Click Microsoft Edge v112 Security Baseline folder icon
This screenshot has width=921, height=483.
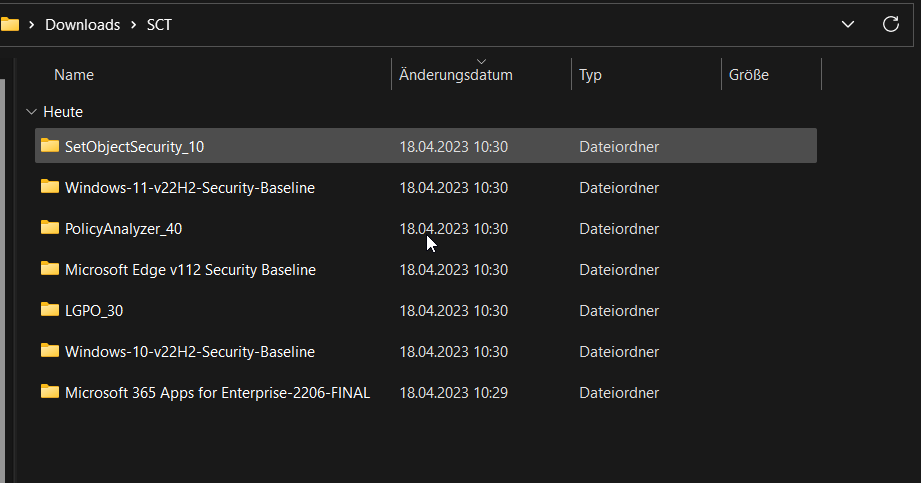[50, 269]
